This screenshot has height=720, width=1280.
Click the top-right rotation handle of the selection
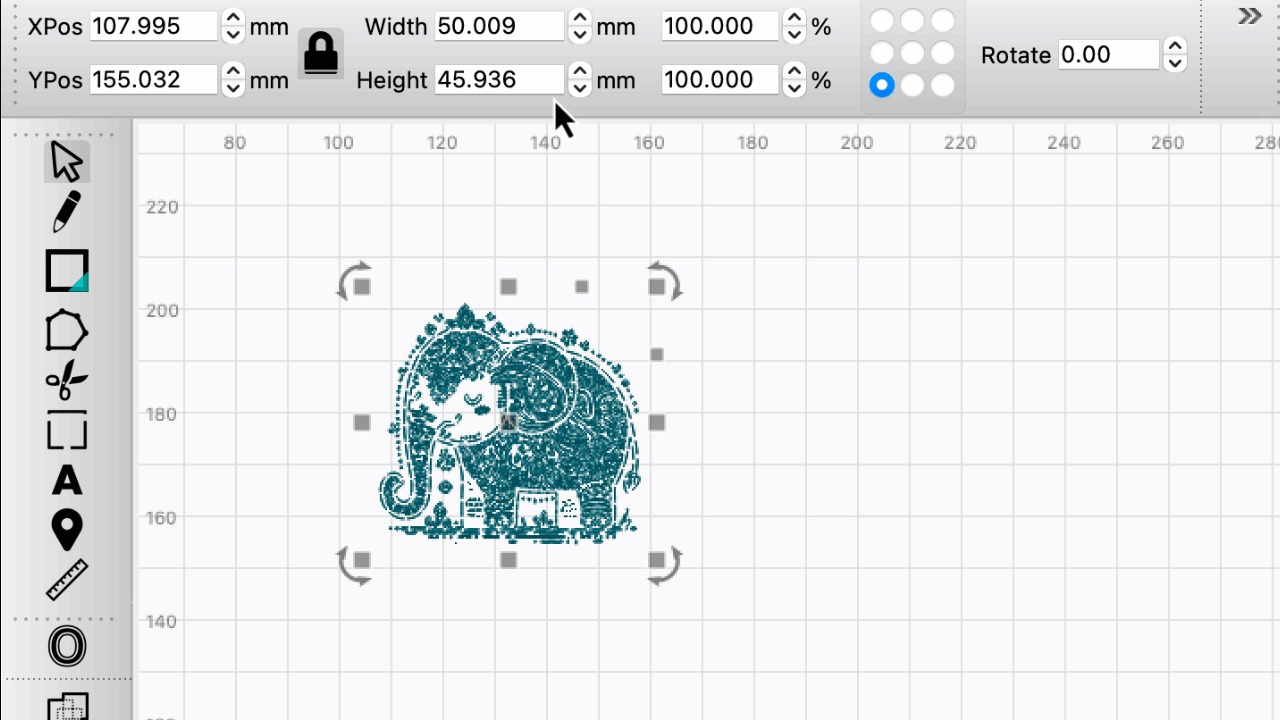click(667, 280)
